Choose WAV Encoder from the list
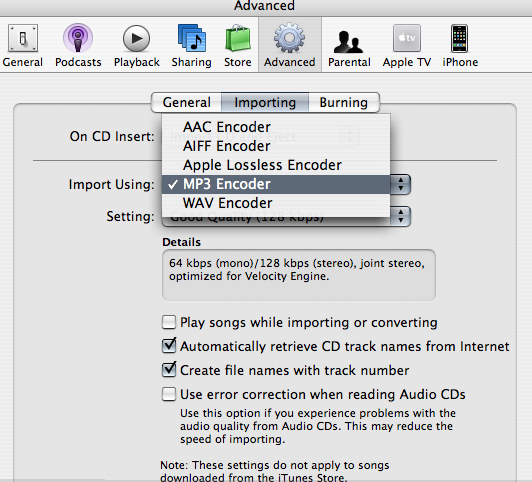The height and width of the screenshot is (482, 532). 276,203
